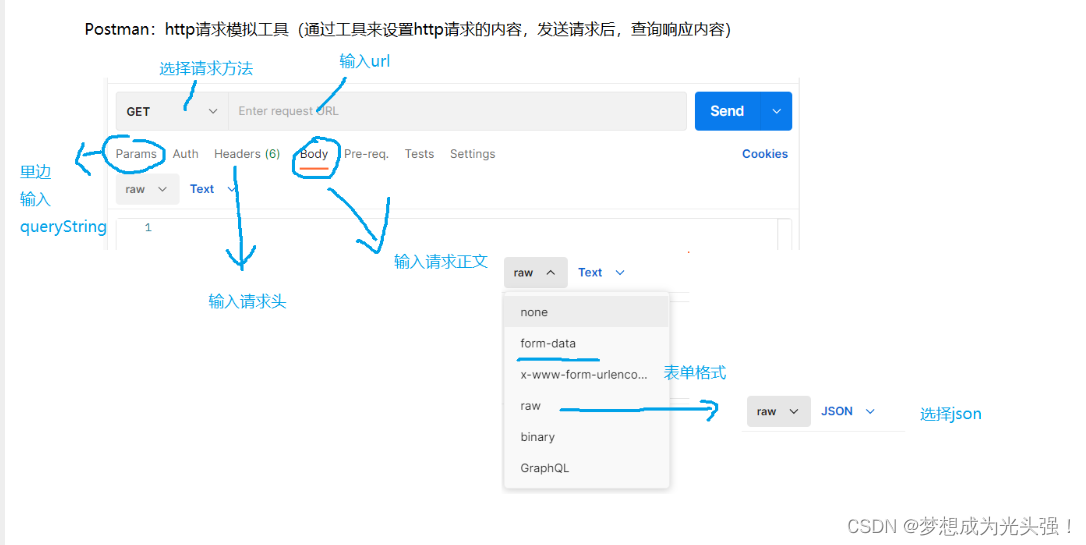Open the Headers (6) tab
The height and width of the screenshot is (545, 1086).
click(247, 154)
